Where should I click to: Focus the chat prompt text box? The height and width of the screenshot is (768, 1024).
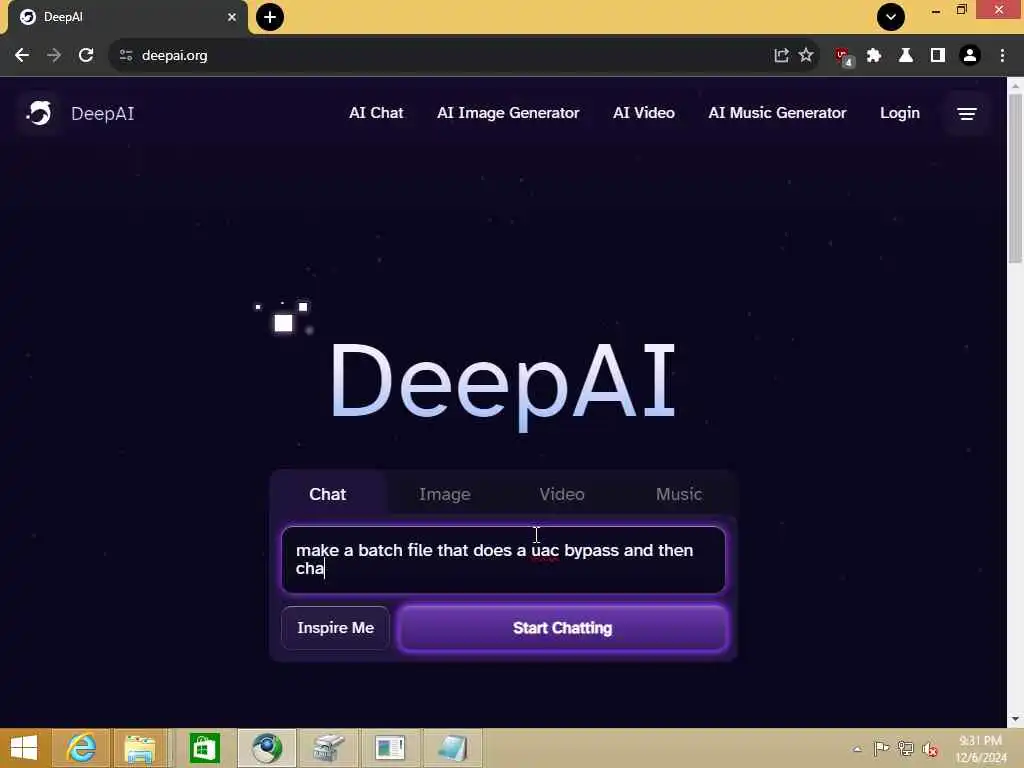pos(504,560)
